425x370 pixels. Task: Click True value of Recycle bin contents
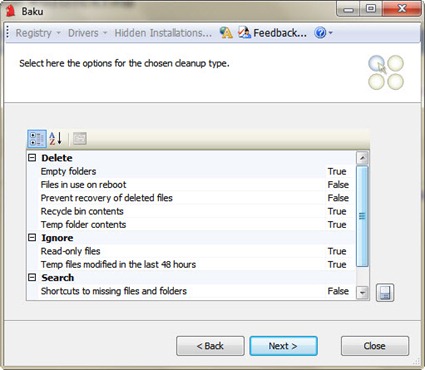click(337, 211)
